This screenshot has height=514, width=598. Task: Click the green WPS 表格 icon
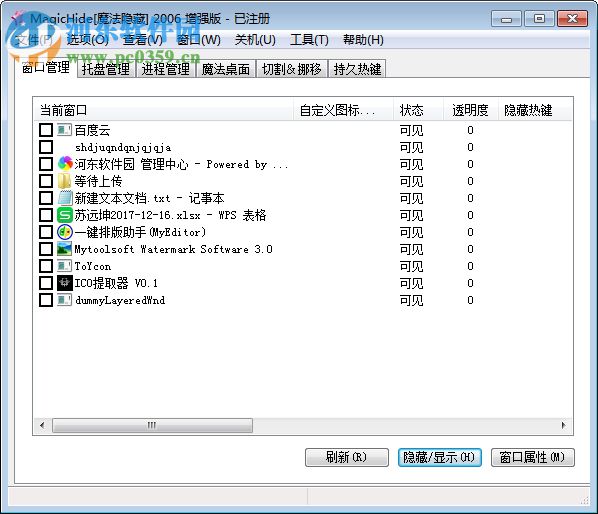[64, 215]
